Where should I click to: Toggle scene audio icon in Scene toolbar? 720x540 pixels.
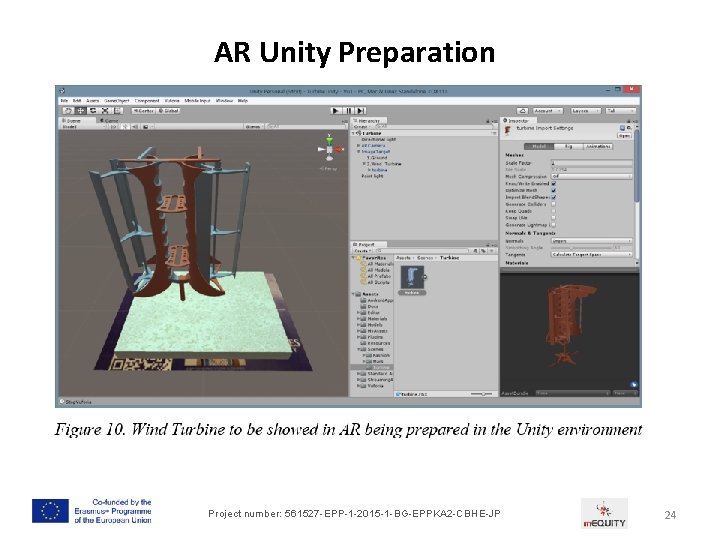tap(135, 126)
